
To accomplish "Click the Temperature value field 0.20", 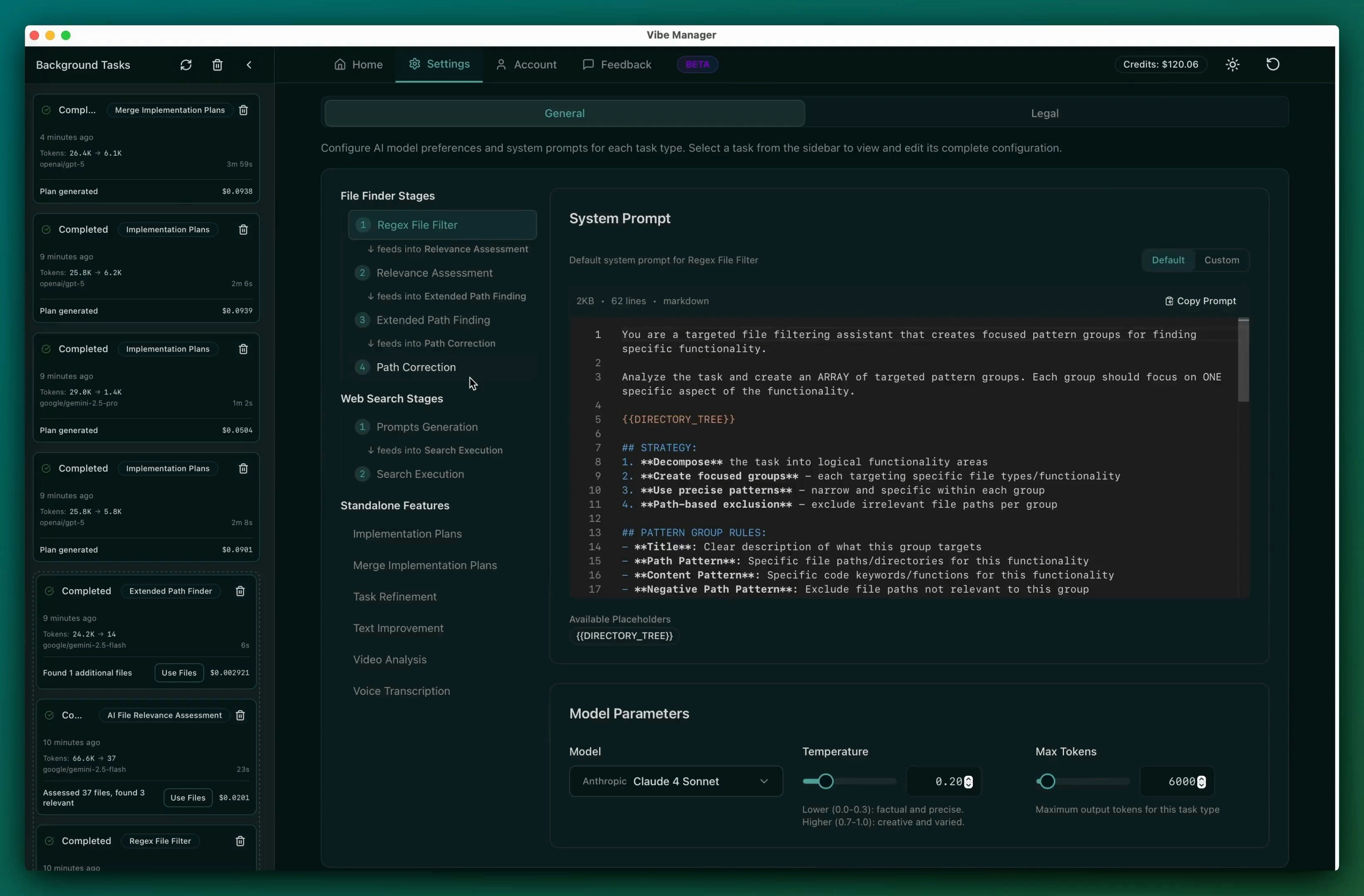I will (x=944, y=782).
